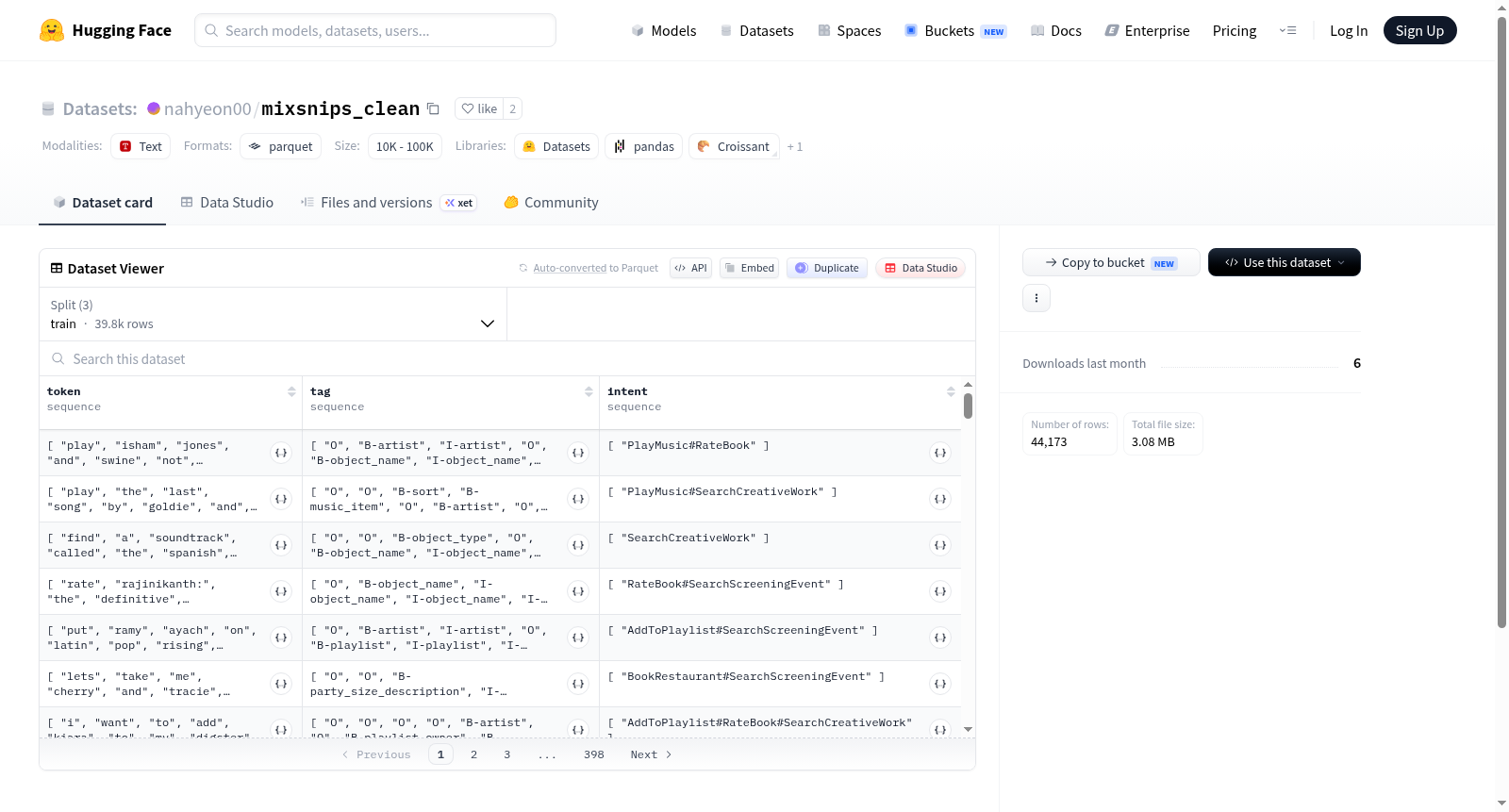Expand cell for "put", "ramy" token row
This screenshot has width=1509, height=812.
tap(281, 638)
